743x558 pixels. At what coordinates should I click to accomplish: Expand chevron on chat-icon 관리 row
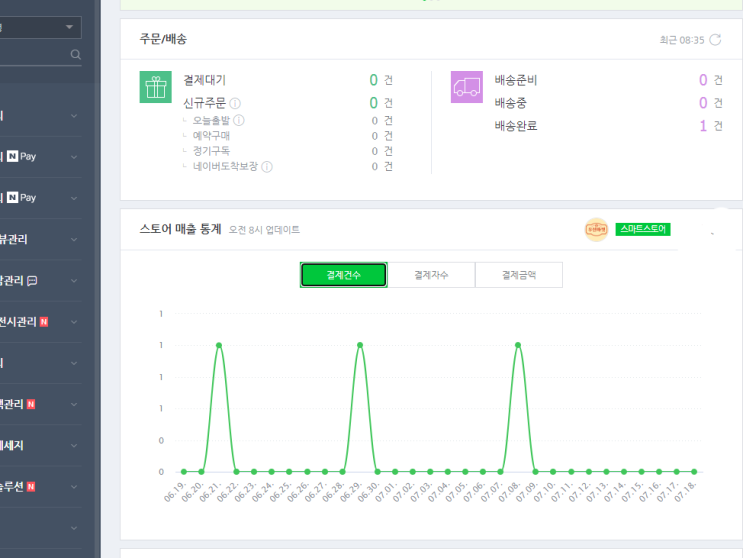coord(74,281)
